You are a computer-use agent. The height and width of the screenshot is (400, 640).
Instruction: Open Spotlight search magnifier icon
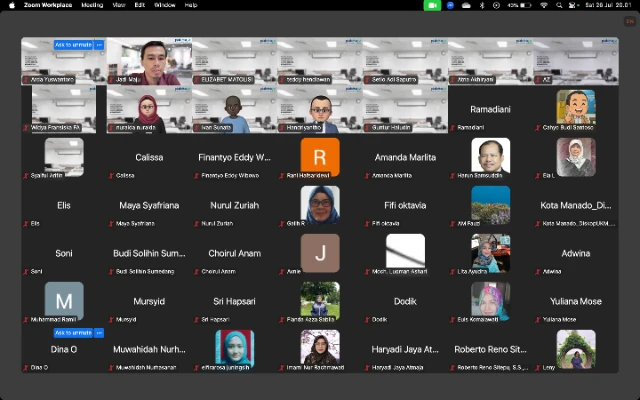pyautogui.click(x=559, y=5)
